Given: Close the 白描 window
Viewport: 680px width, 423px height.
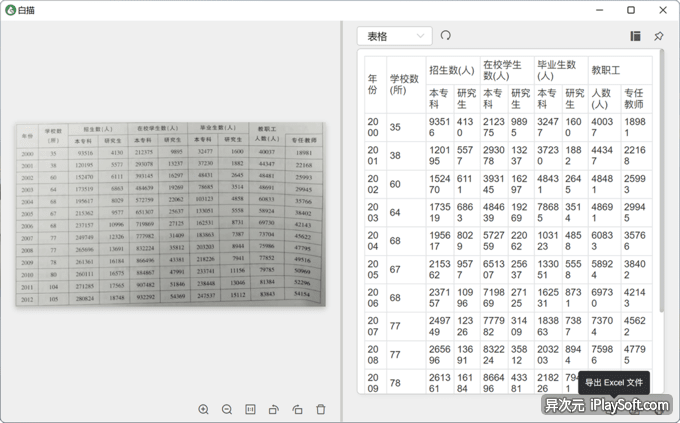Looking at the screenshot, I should (x=663, y=10).
